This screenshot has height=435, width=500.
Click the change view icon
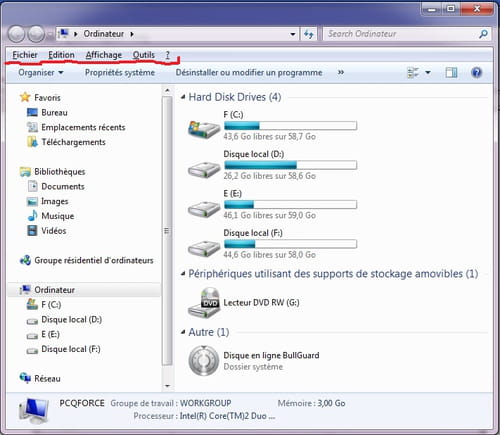pyautogui.click(x=413, y=72)
